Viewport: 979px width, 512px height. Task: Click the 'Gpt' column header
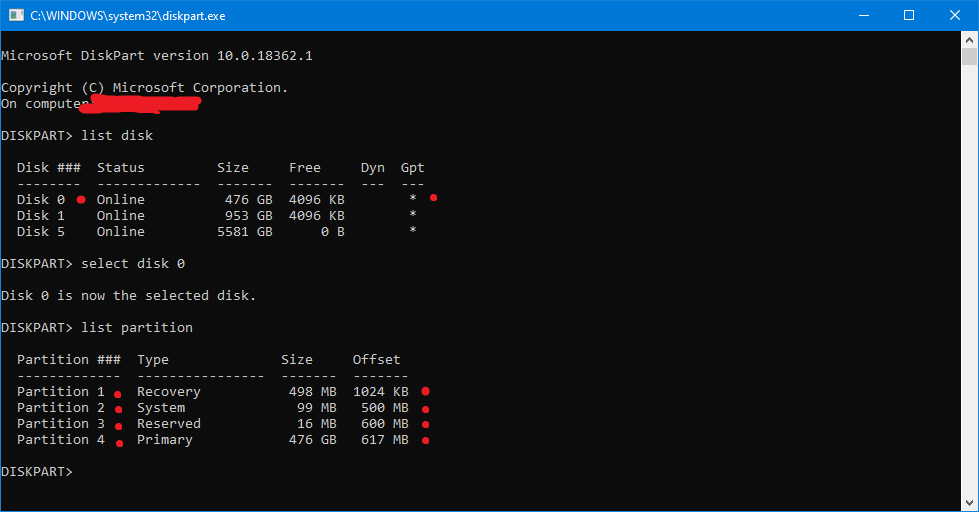coord(413,167)
